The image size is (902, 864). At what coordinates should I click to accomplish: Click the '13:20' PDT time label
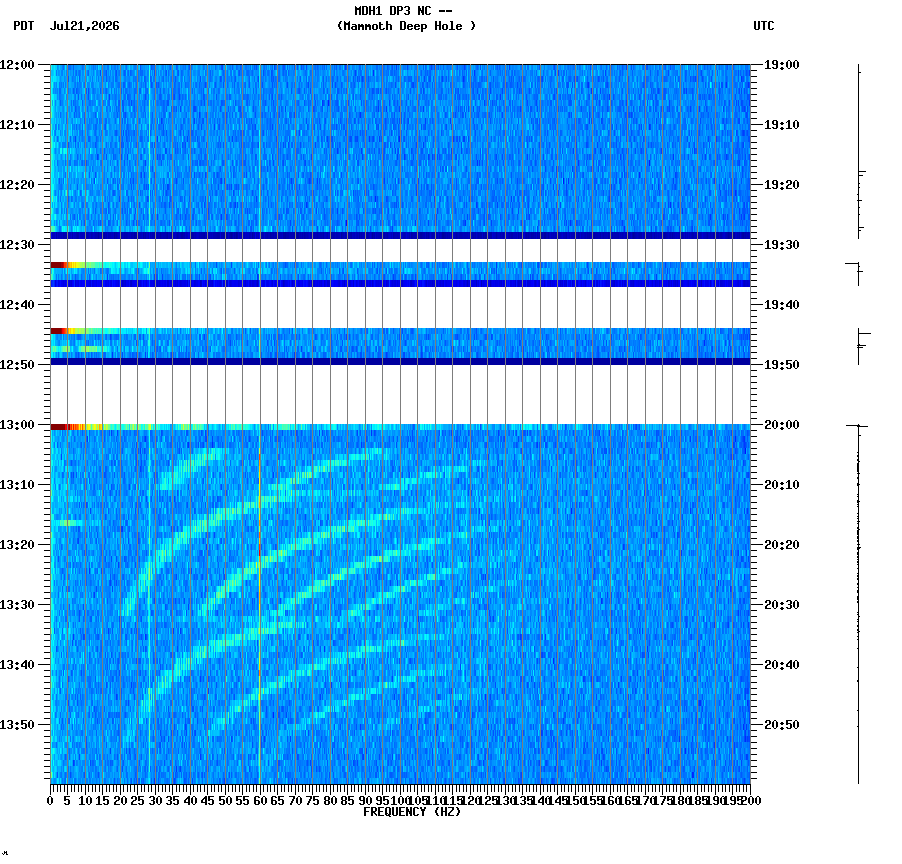coord(17,545)
